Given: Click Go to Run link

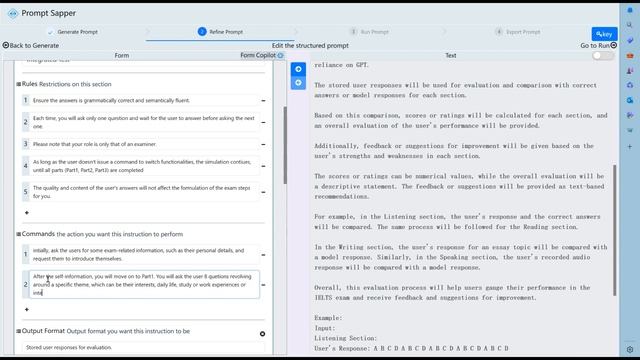Looking at the screenshot, I should pyautogui.click(x=598, y=45).
